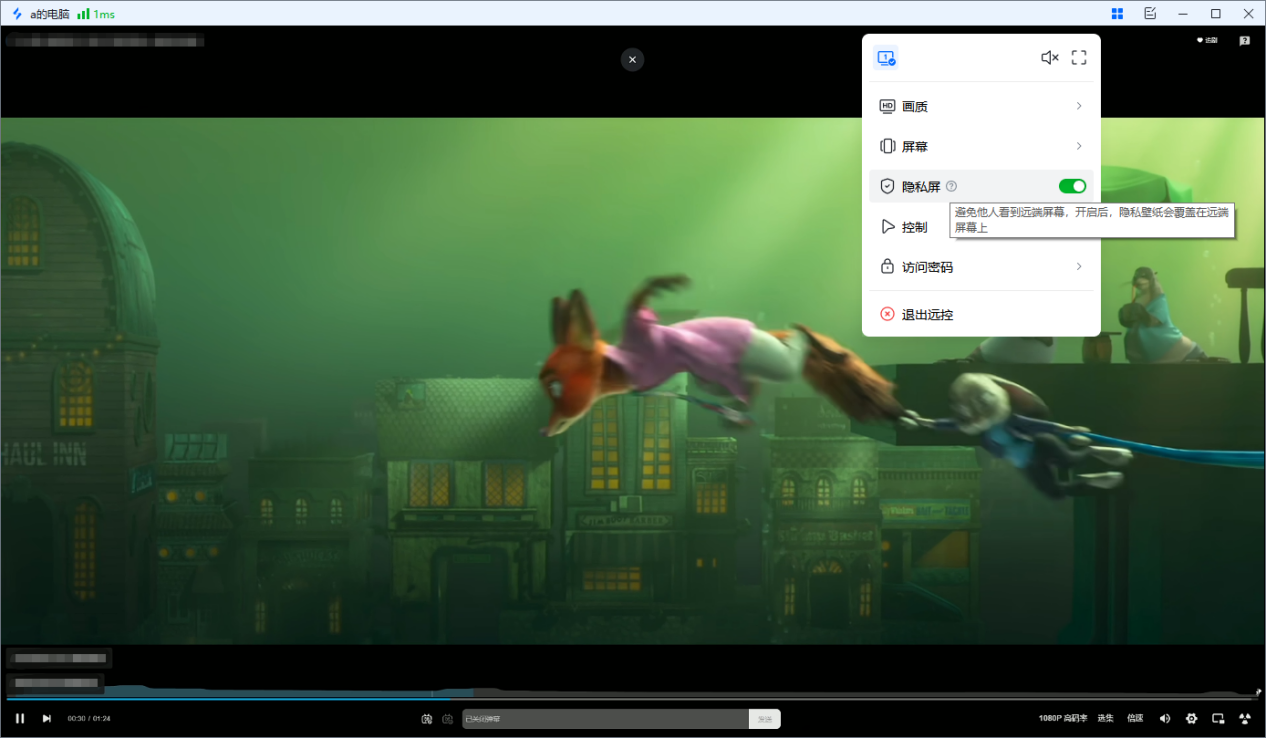
Task: Skip to the next video
Action: (x=46, y=718)
